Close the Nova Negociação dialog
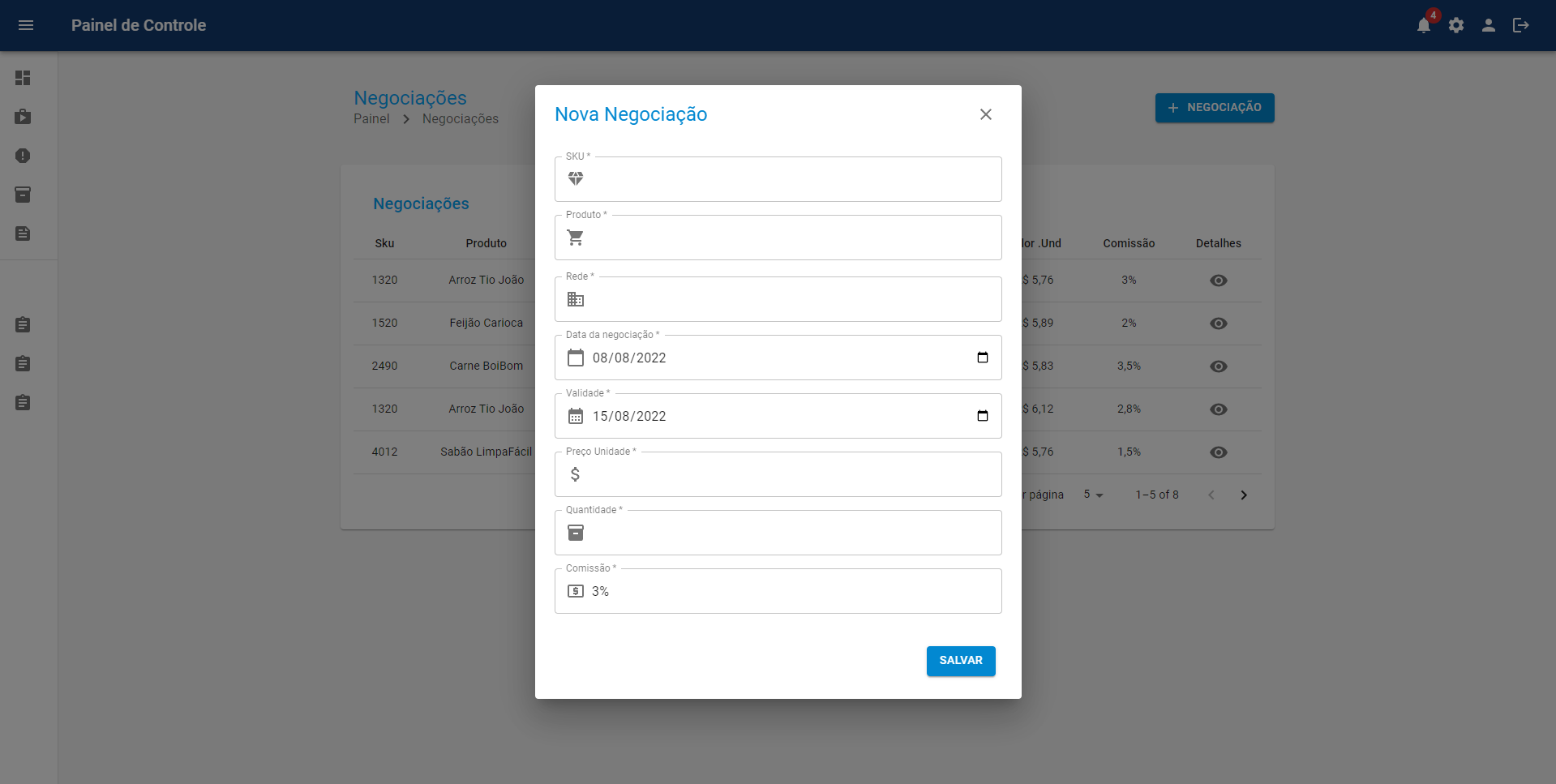The image size is (1556, 784). coord(986,114)
